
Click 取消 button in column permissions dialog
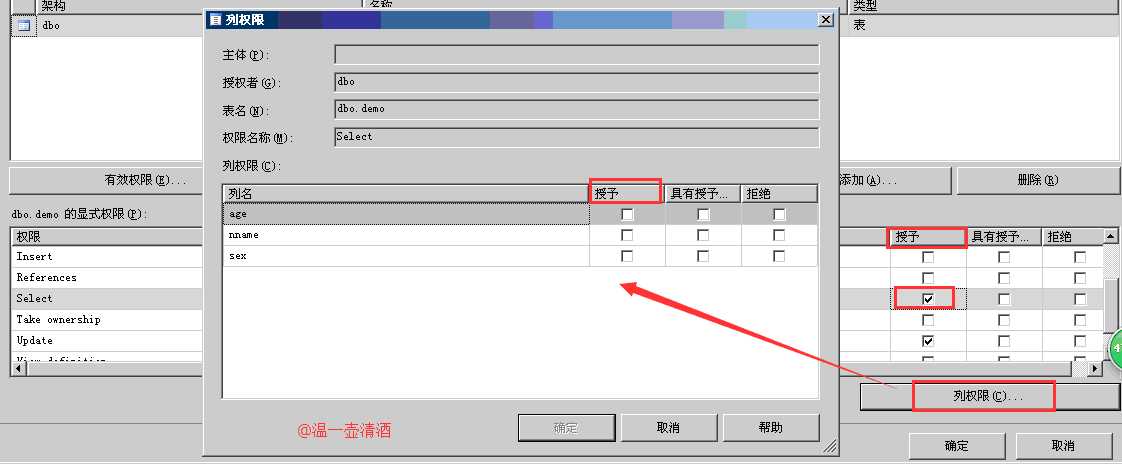(x=668, y=427)
